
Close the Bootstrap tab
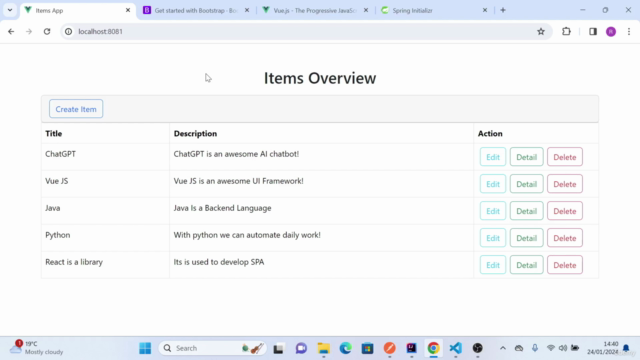[247, 10]
